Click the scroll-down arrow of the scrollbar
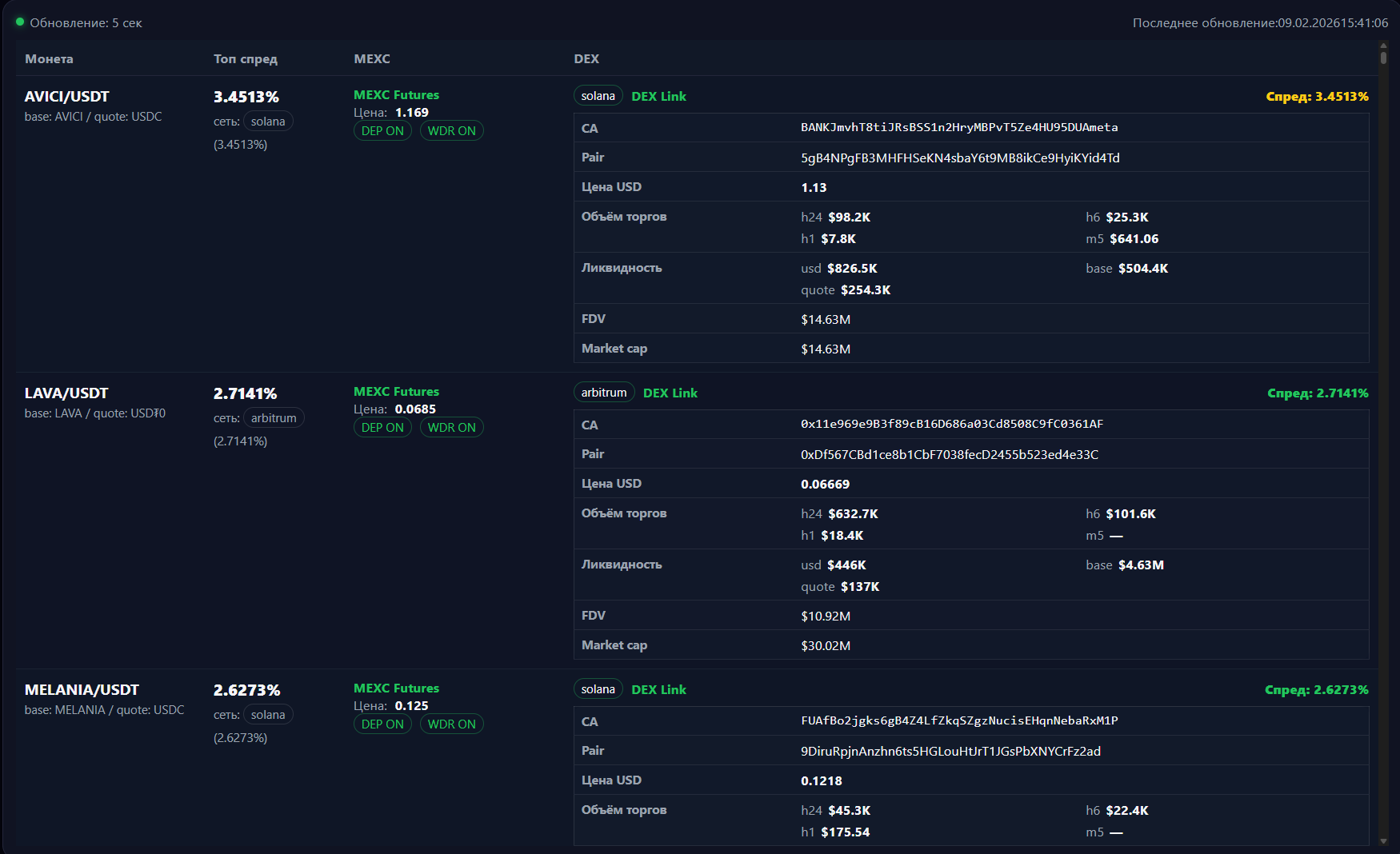The width and height of the screenshot is (1400, 854). coord(1383,841)
